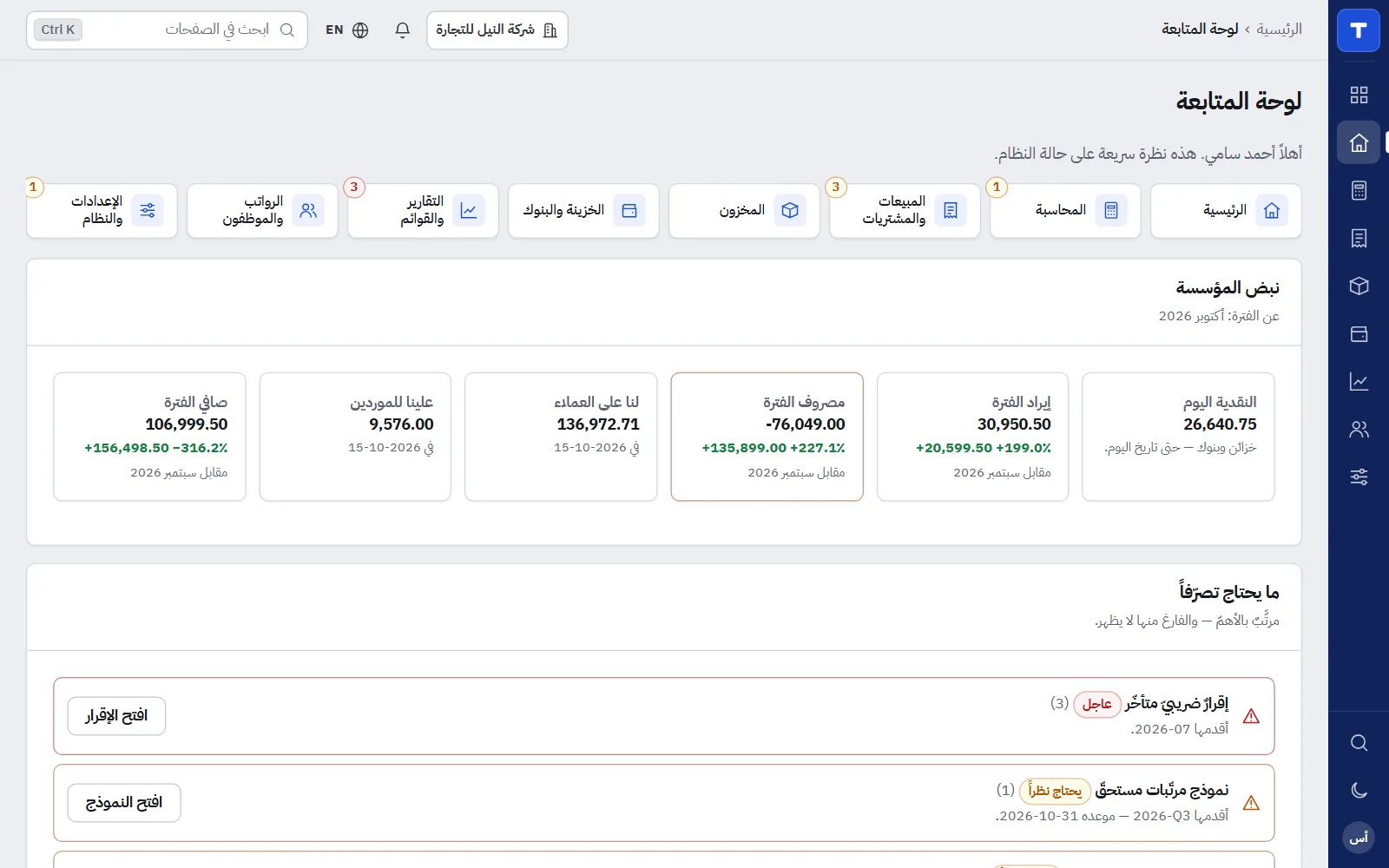Viewport: 1389px width, 868px height.
Task: Select the الرئيسية module tab
Action: click(x=1226, y=210)
